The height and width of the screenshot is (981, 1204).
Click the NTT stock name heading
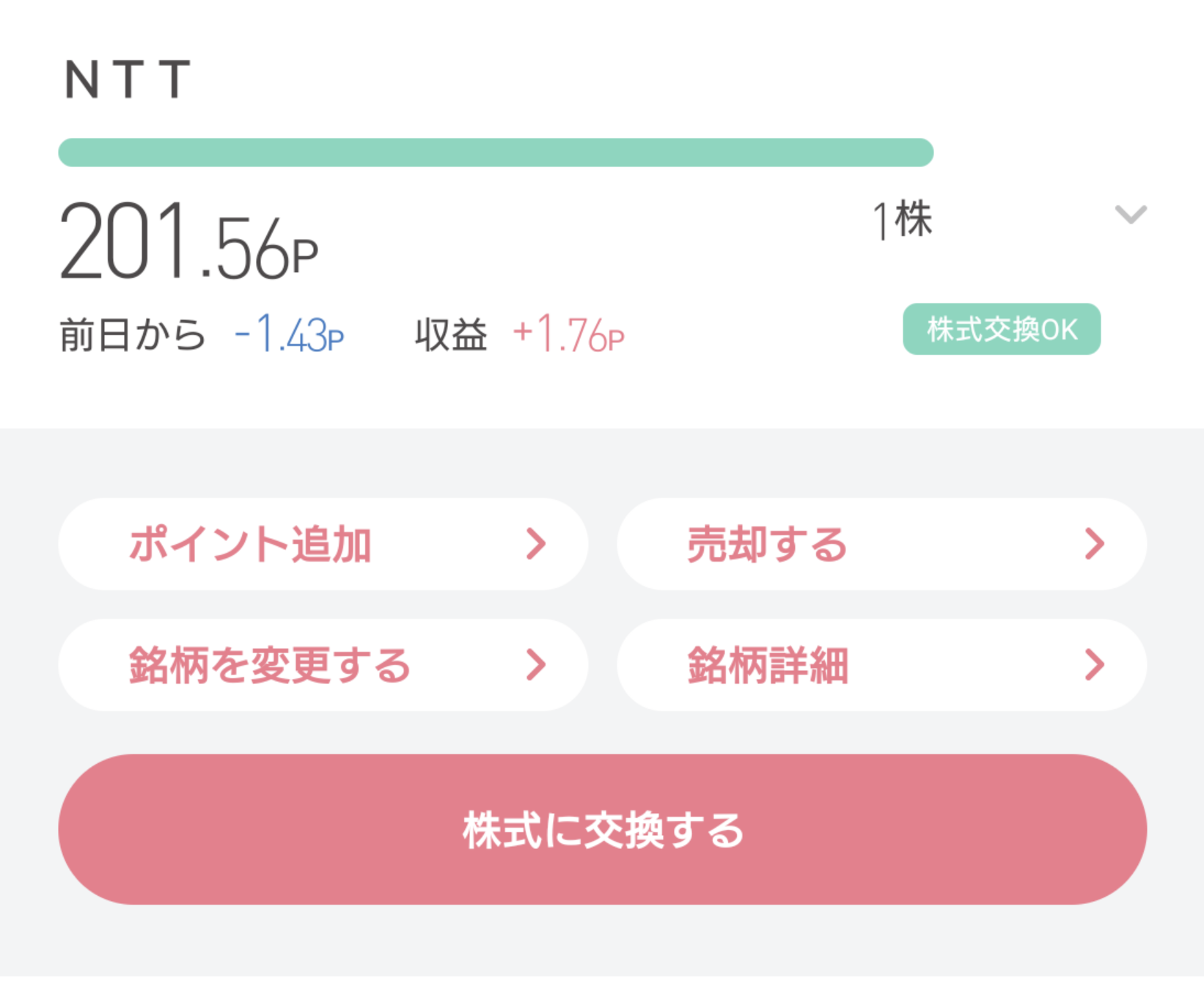[128, 79]
